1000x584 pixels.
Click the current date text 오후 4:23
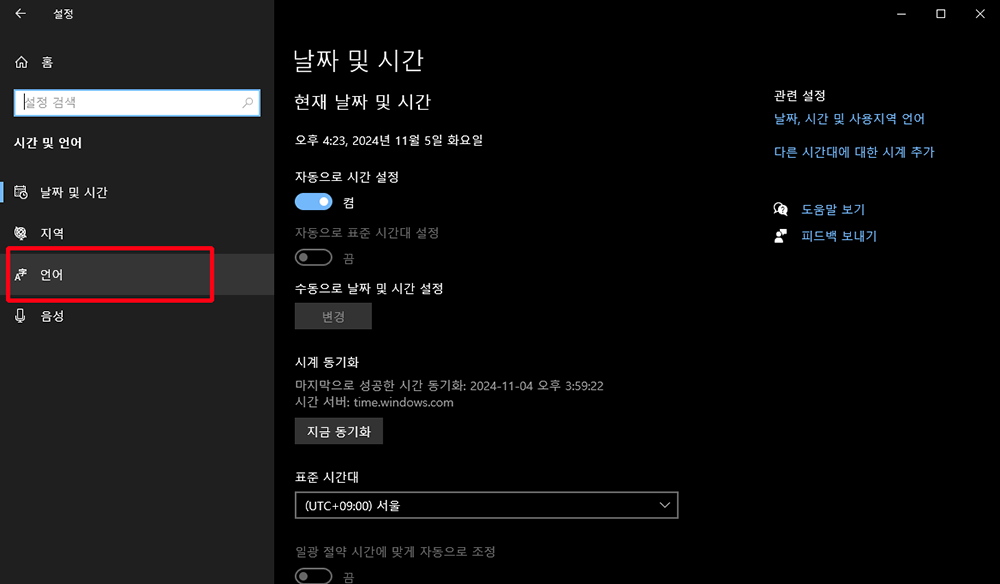[x=388, y=140]
